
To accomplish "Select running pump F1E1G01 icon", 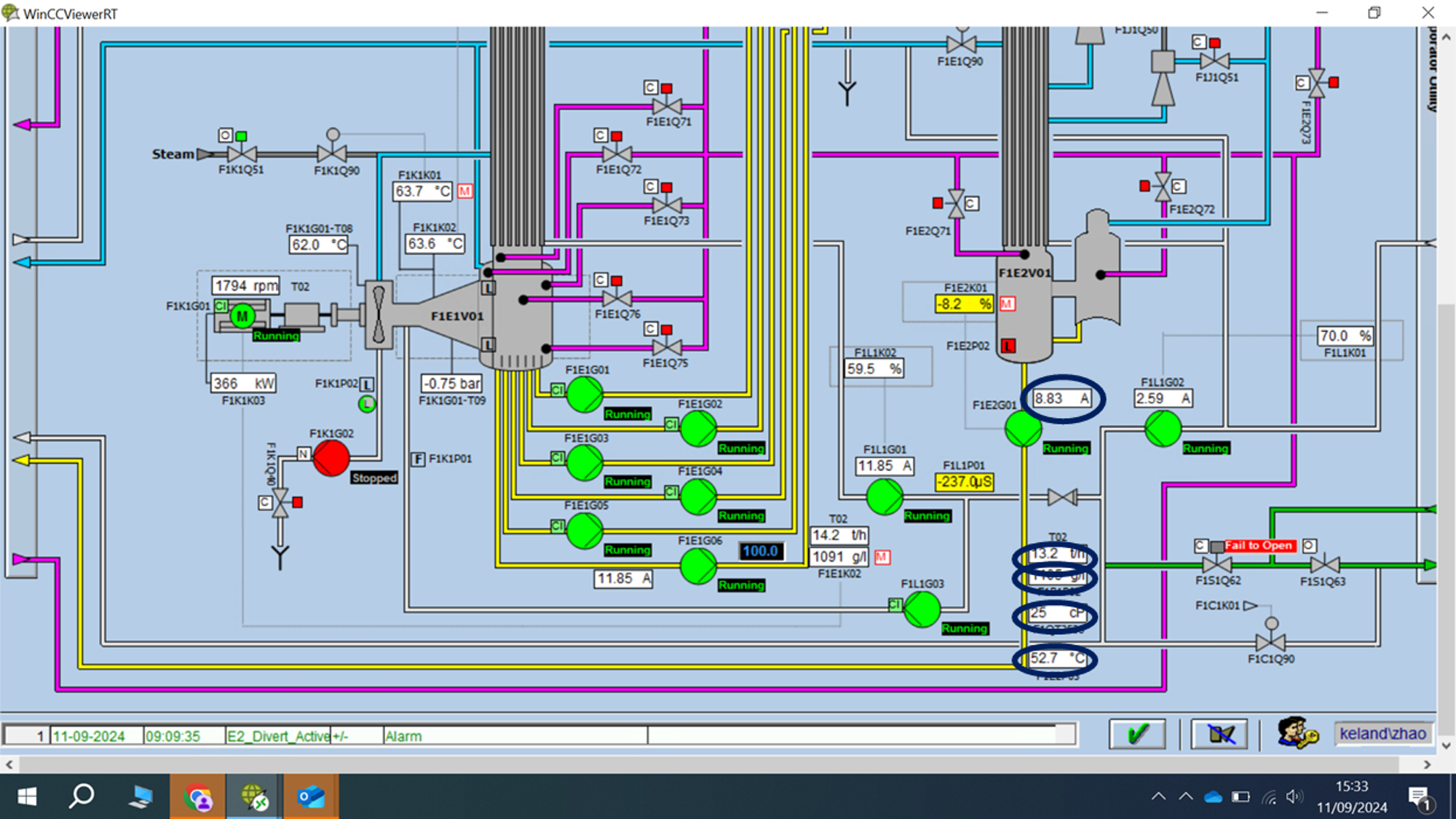I will [587, 393].
